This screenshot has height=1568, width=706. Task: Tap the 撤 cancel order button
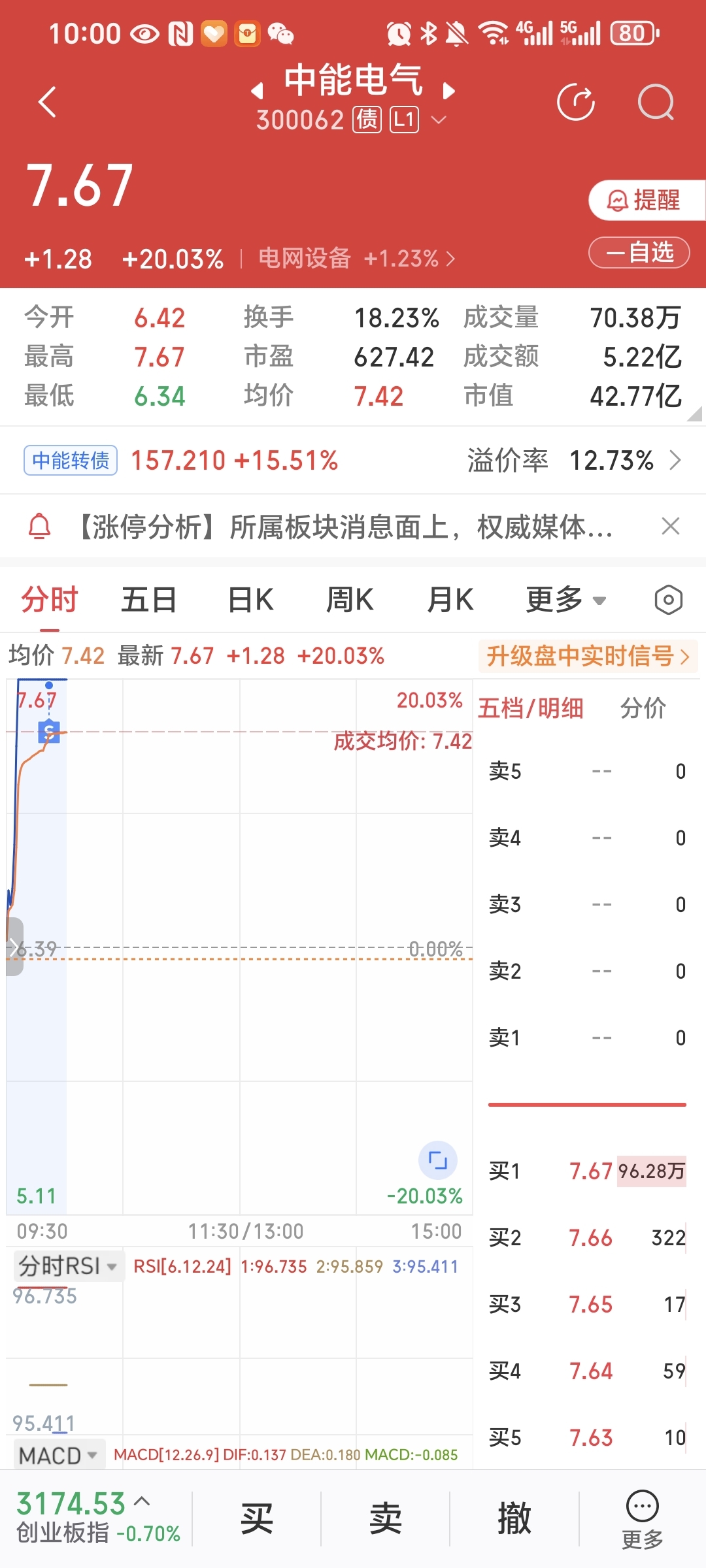514,1518
